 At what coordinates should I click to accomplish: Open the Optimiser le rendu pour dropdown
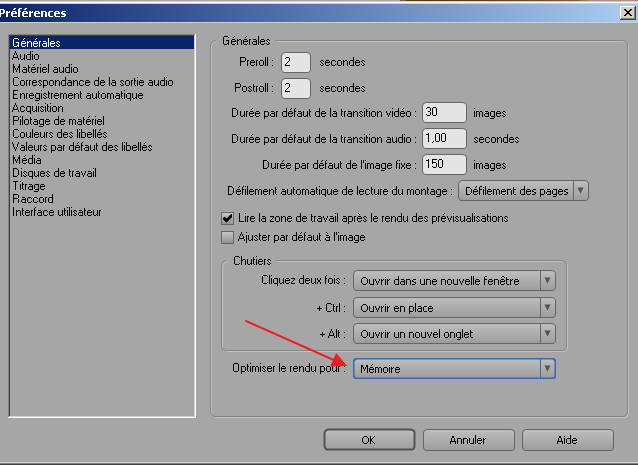[454, 369]
